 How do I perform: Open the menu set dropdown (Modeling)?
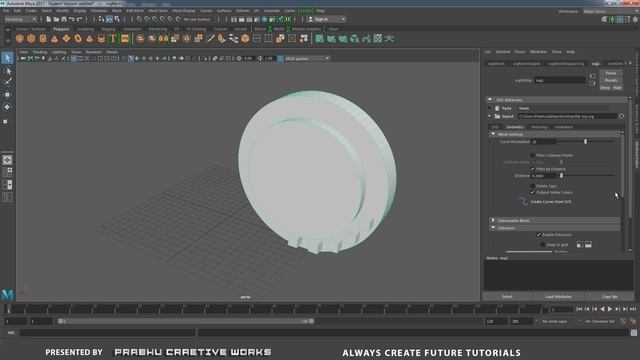pyautogui.click(x=20, y=19)
